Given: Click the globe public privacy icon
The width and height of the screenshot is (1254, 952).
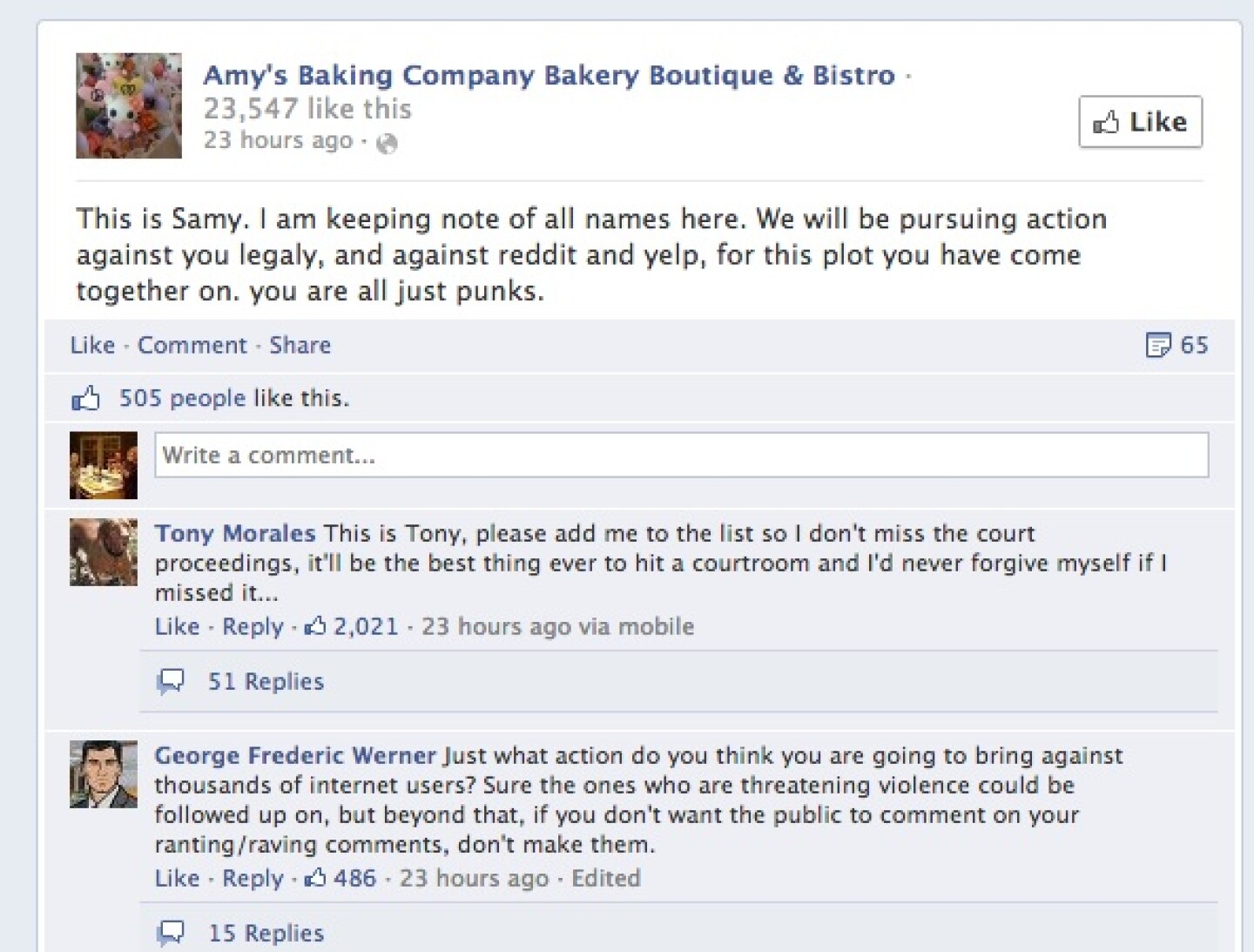Looking at the screenshot, I should pos(387,143).
